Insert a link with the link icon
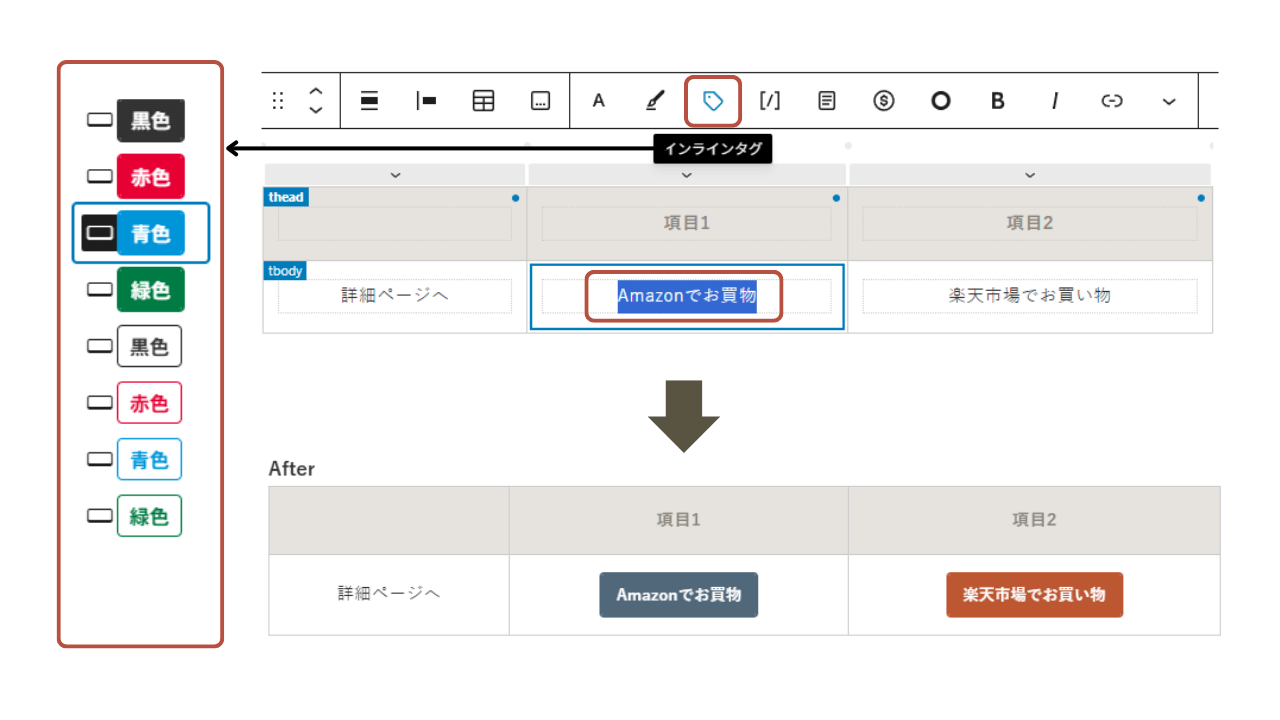This screenshot has width=1280, height=720. click(x=1112, y=101)
